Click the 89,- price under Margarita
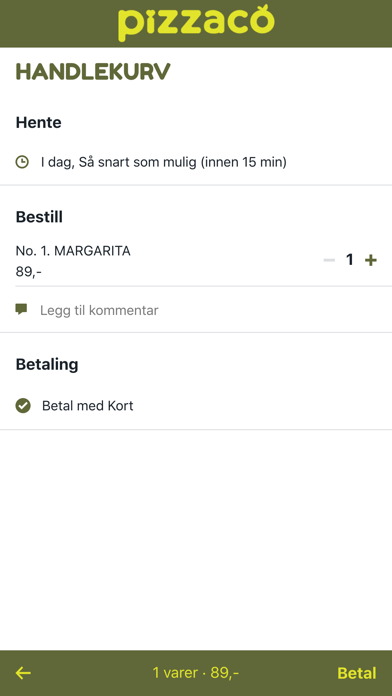 tap(29, 272)
